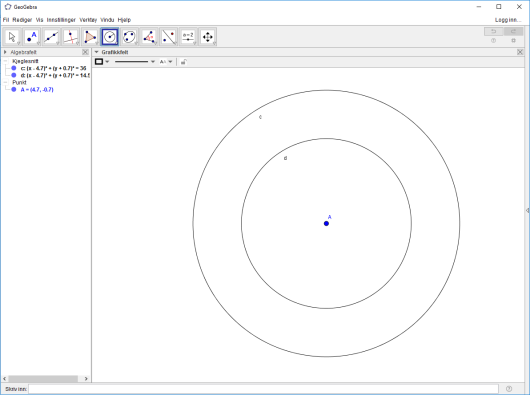The height and width of the screenshot is (395, 530).
Task: Open the Vis menu
Action: 39,20
